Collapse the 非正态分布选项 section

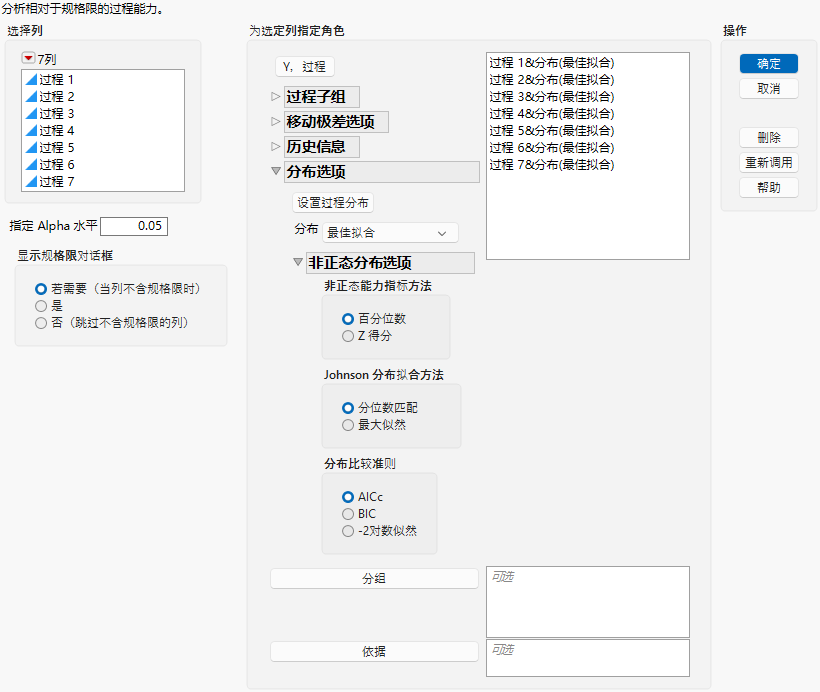[x=298, y=262]
